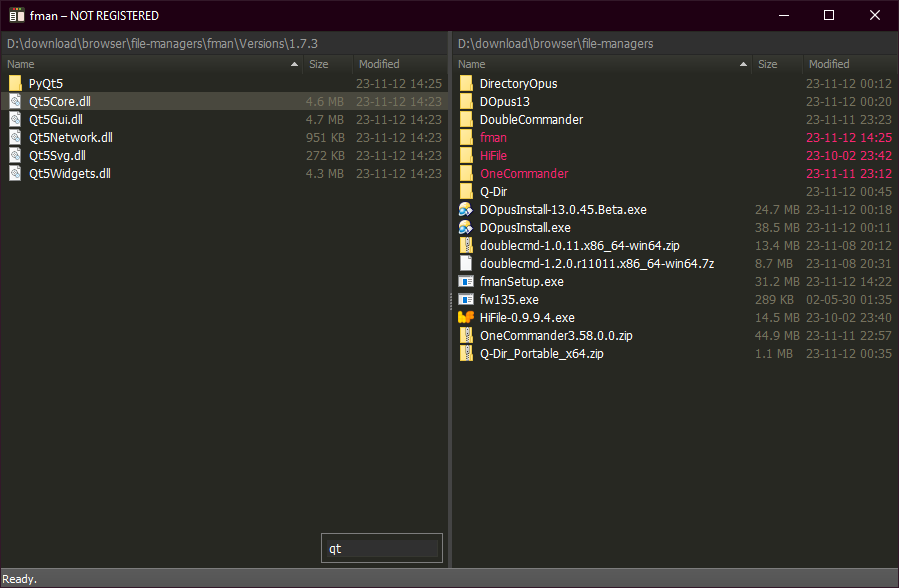Click the OneCommander3.58.0.0.zip archive icon
Viewport: 899px width, 588px height.
(x=465, y=336)
